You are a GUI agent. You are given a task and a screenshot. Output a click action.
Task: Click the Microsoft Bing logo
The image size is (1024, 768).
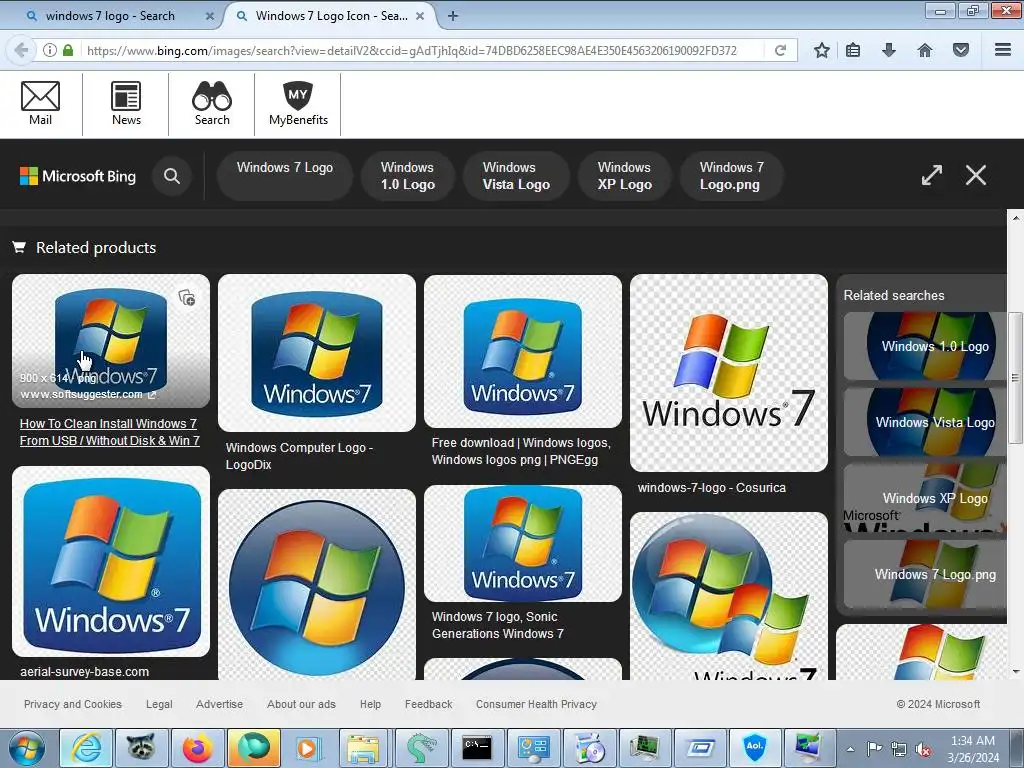[78, 176]
